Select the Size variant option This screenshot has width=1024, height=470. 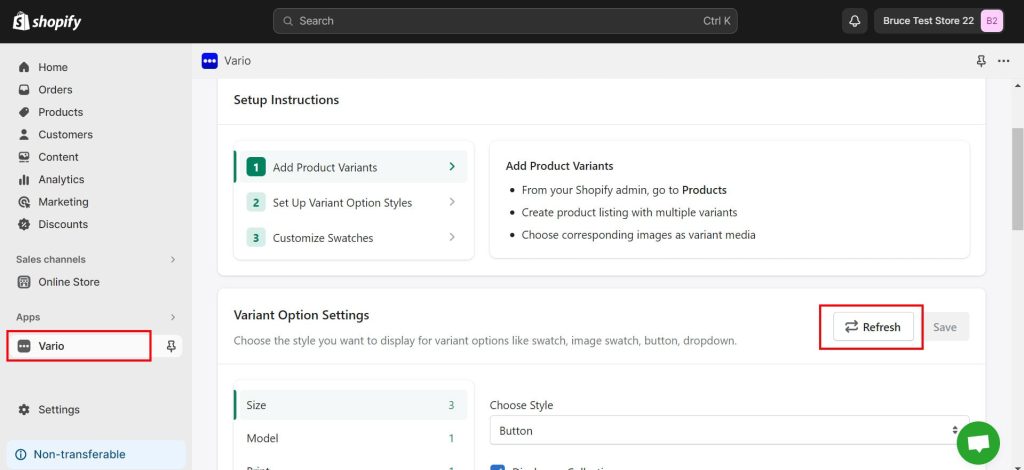351,405
